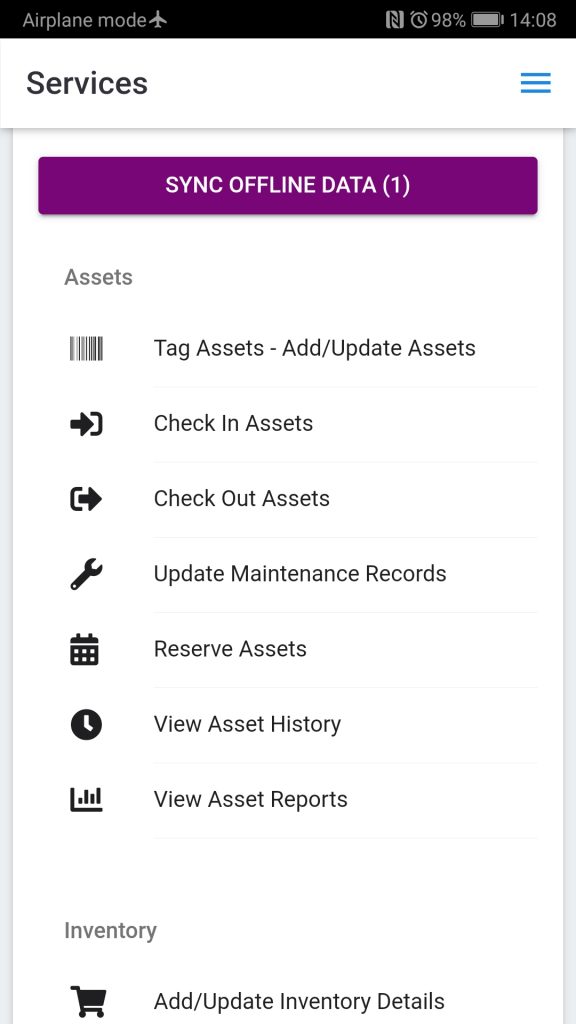
Task: Tap the alarm clock status icon
Action: click(419, 20)
